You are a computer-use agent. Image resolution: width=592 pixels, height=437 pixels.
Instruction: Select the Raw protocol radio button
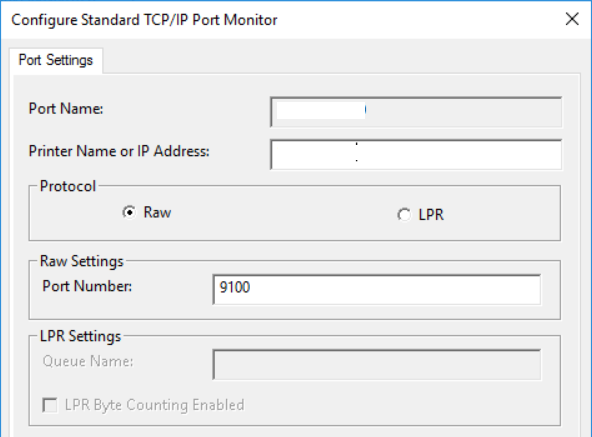point(129,212)
